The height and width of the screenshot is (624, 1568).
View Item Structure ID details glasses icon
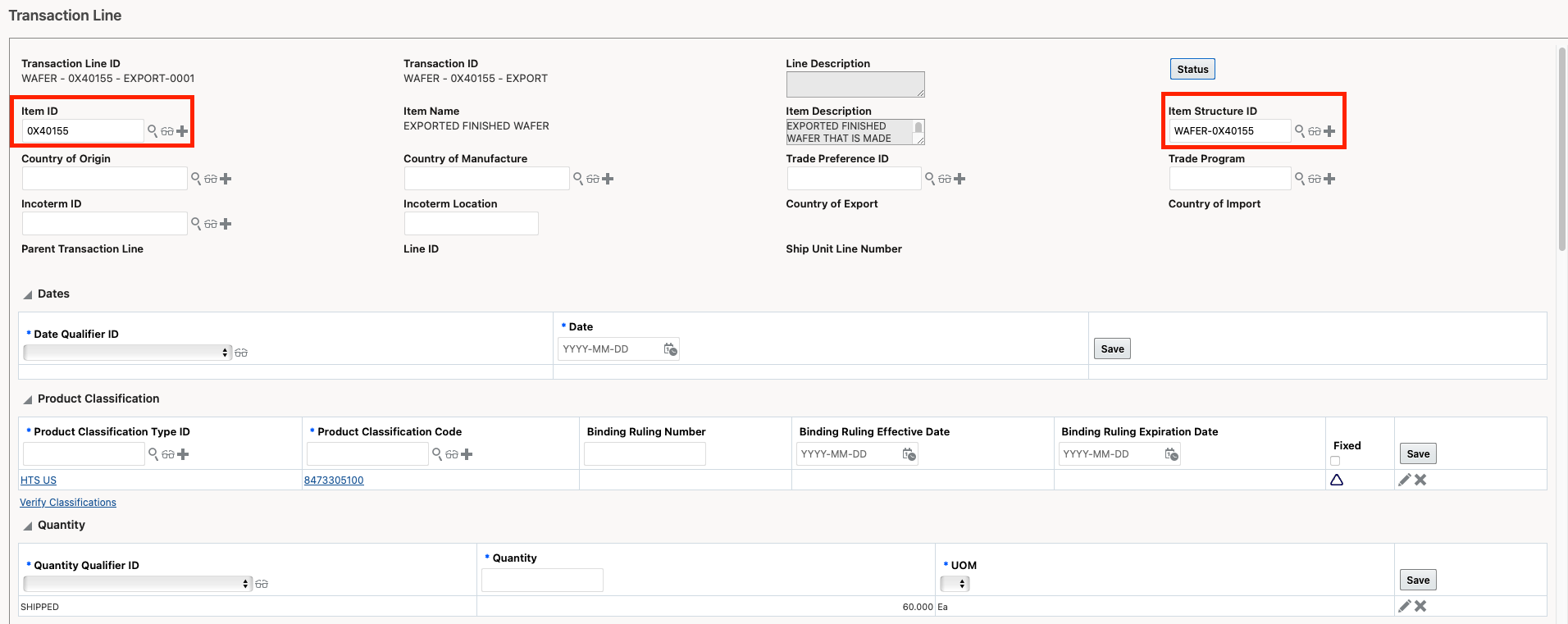tap(1315, 131)
